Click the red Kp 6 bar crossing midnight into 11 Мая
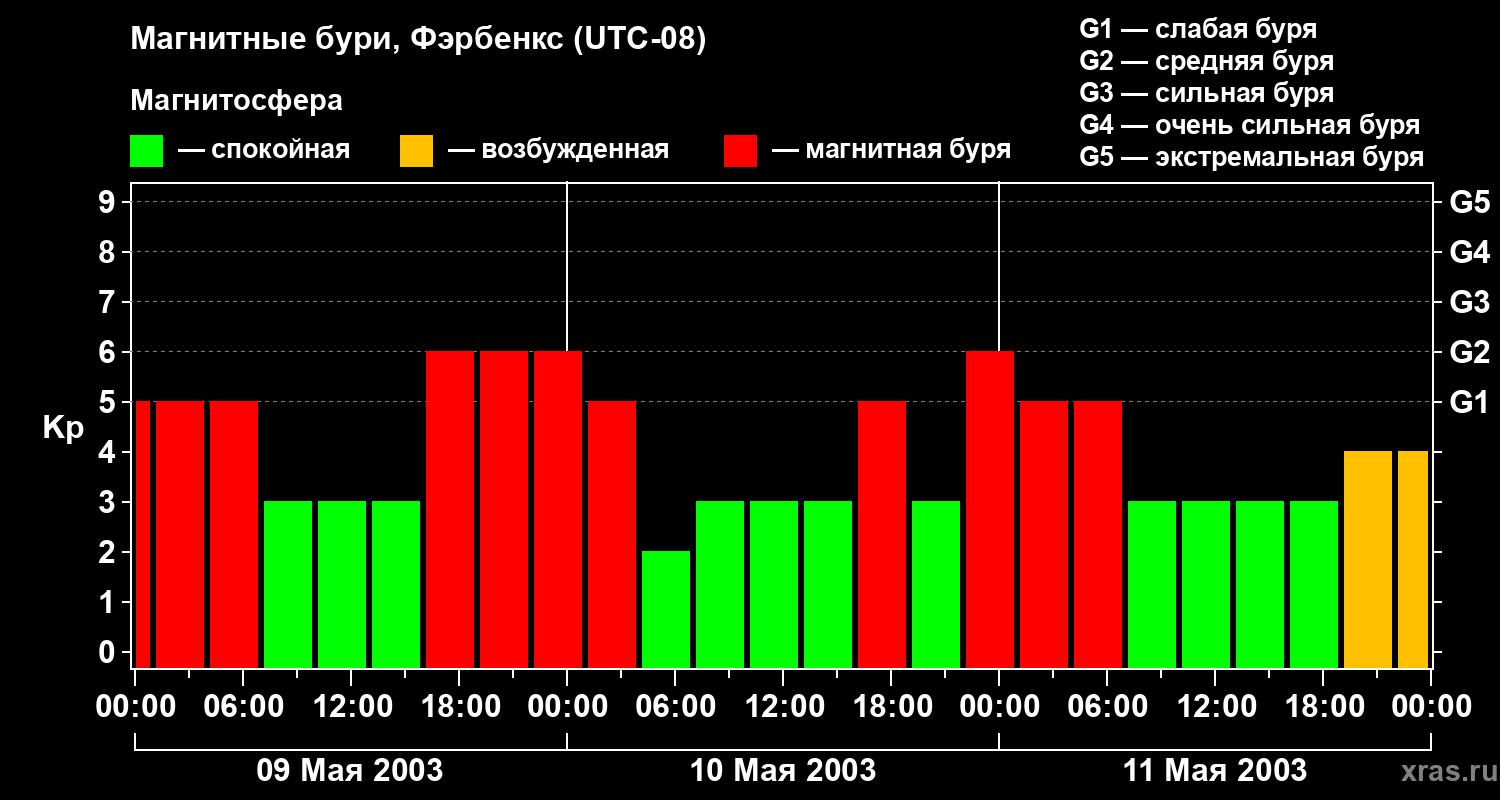This screenshot has height=800, width=1500. (990, 509)
